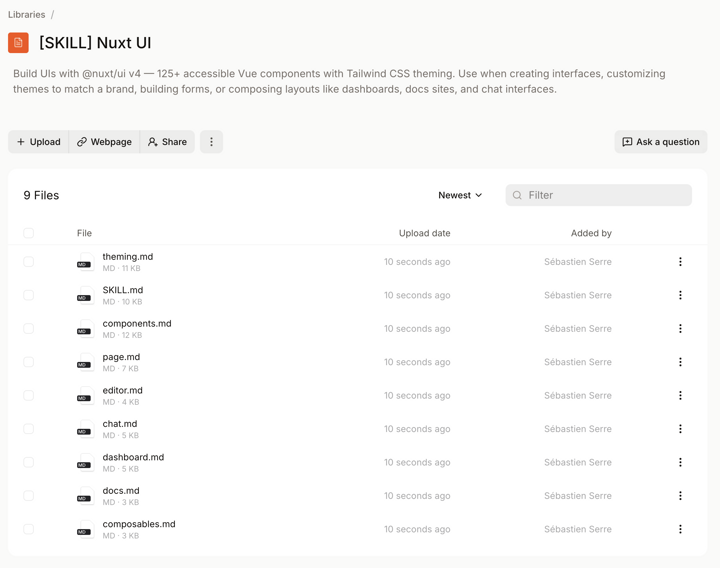Open the kebab menu for SKILL.md

[x=680, y=295]
